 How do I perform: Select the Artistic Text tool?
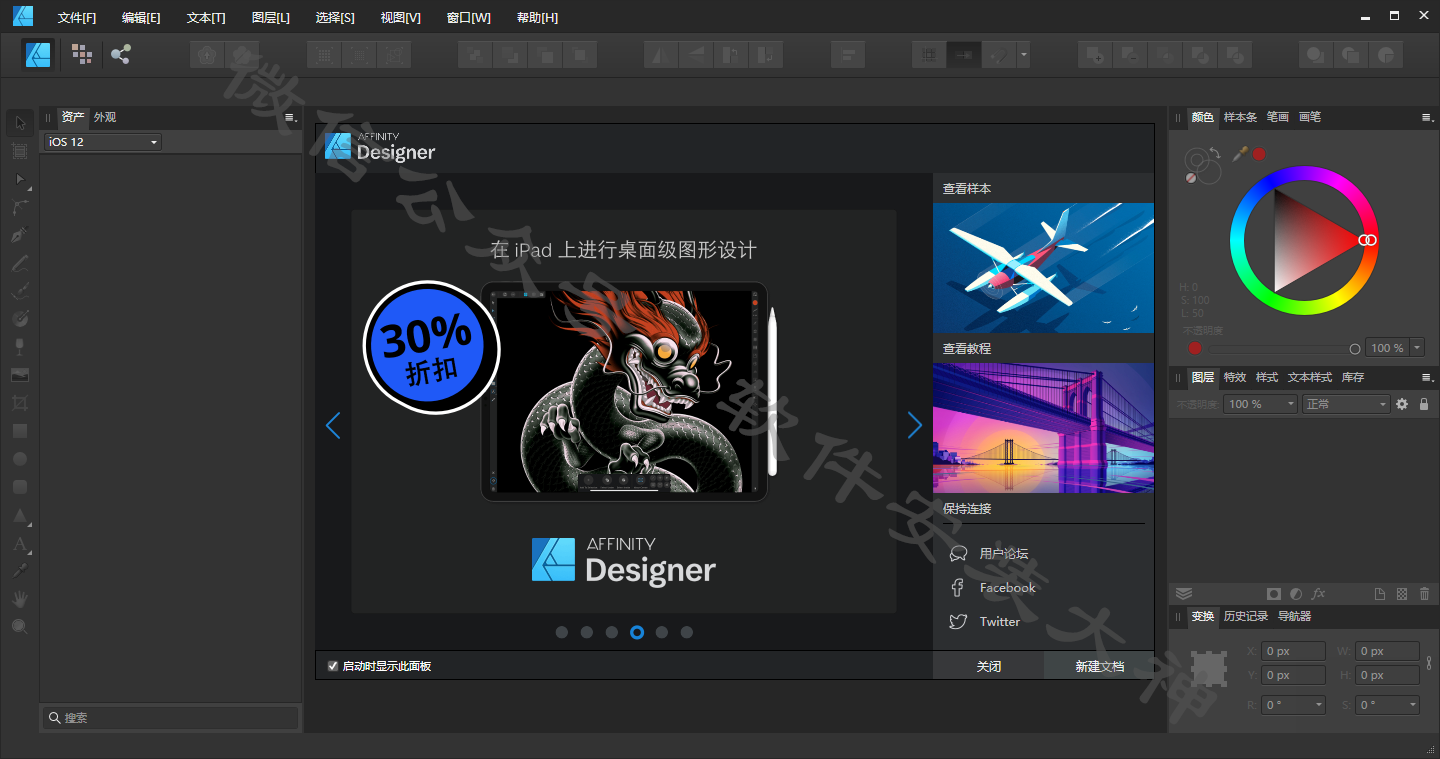pos(20,544)
